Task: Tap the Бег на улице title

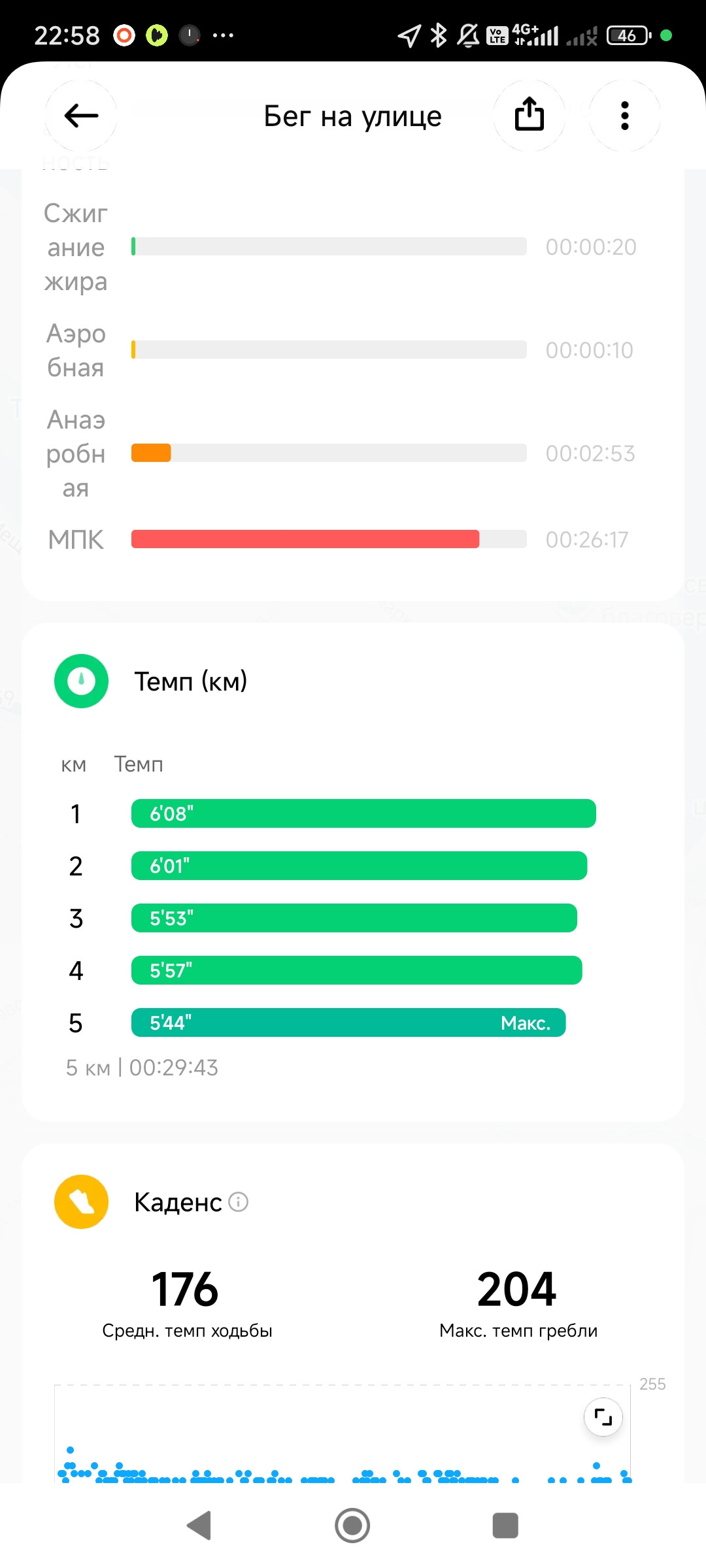Action: point(353,116)
